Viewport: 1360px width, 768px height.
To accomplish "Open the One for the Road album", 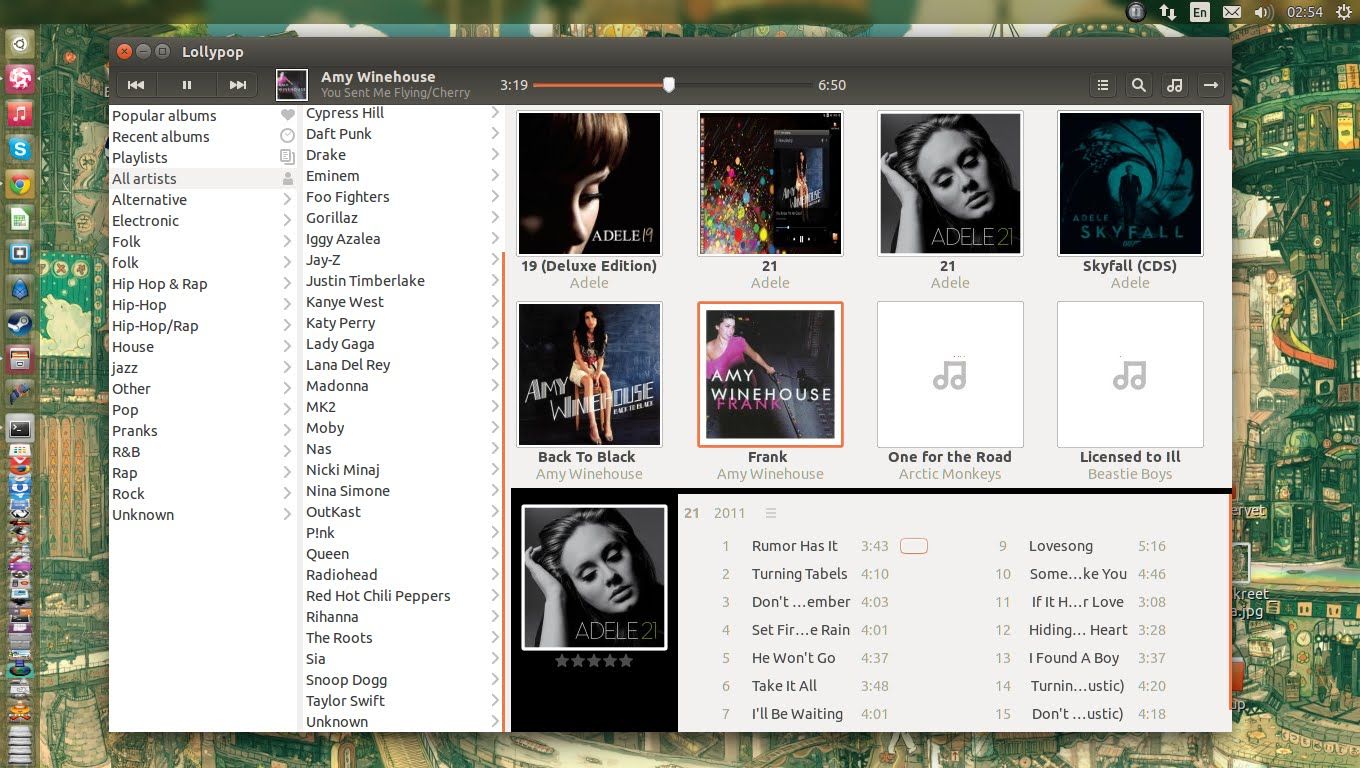I will pyautogui.click(x=950, y=374).
